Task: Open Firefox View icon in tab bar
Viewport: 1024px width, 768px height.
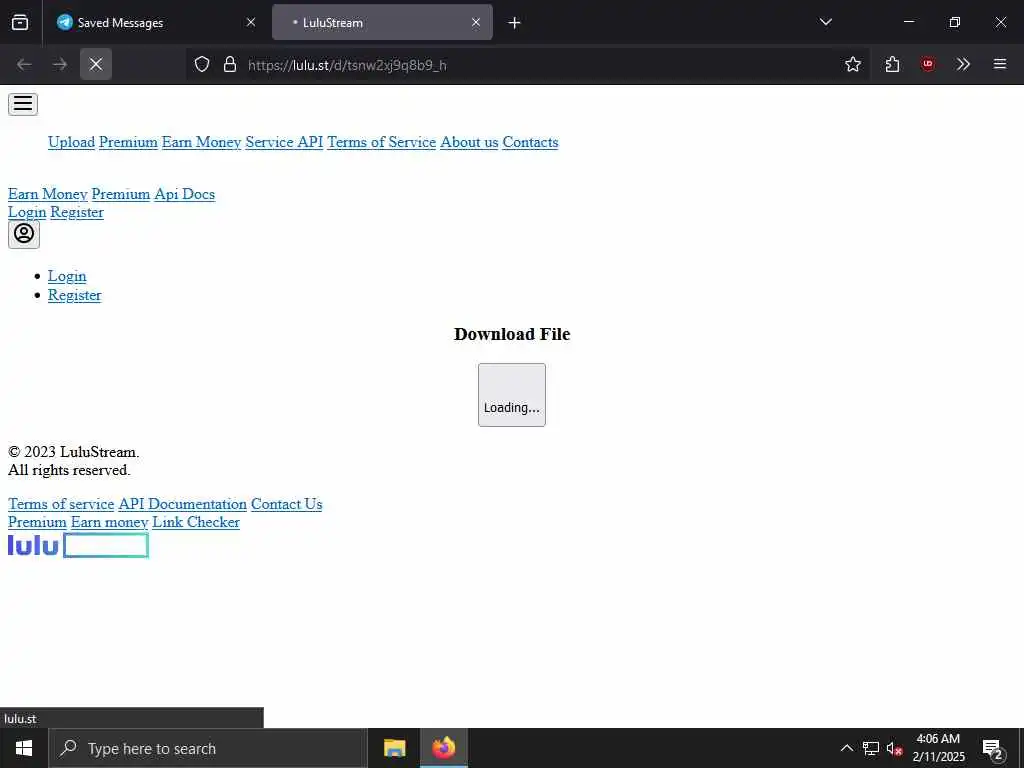Action: [20, 22]
